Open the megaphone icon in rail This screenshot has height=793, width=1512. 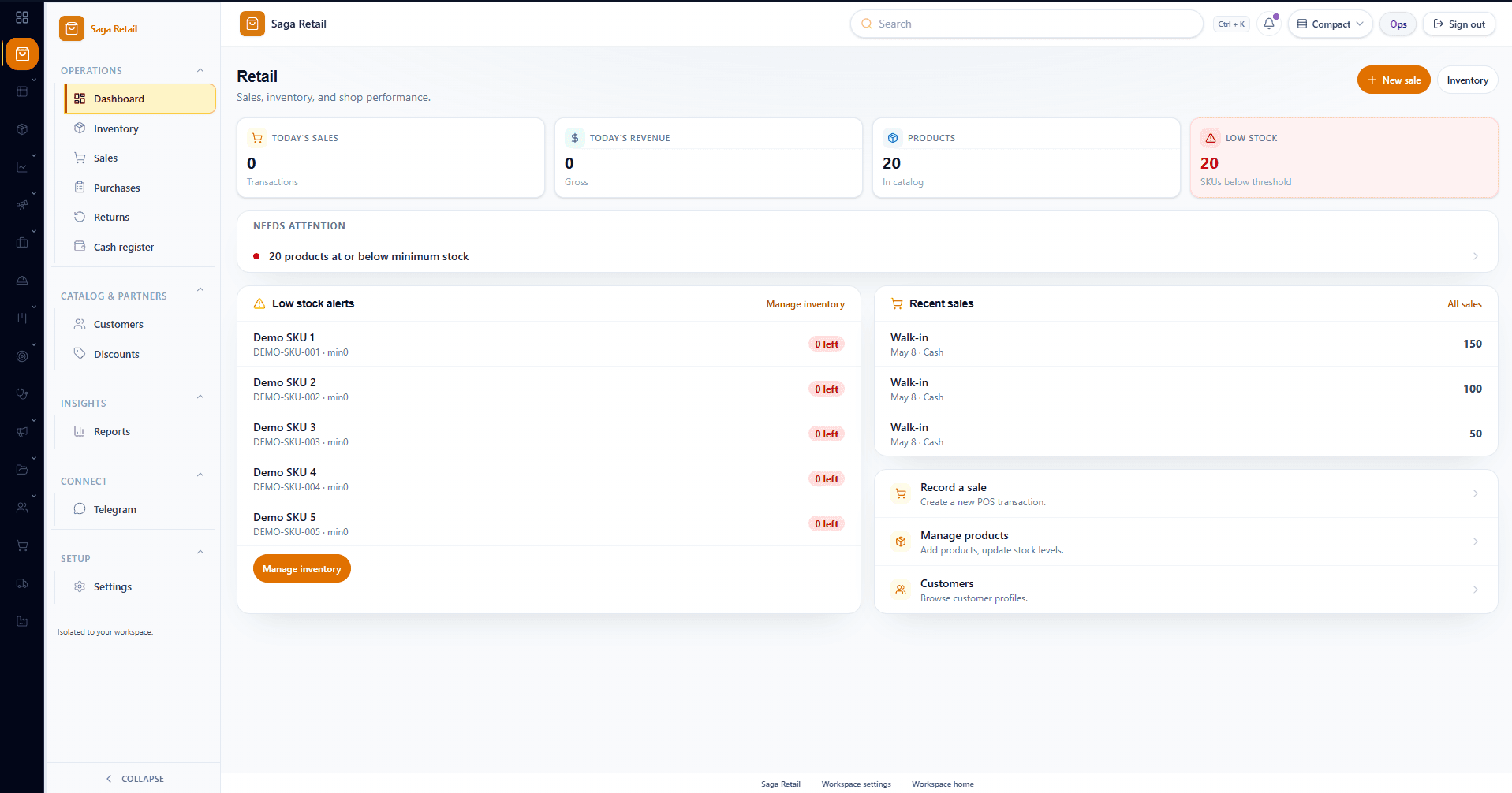pyautogui.click(x=22, y=432)
